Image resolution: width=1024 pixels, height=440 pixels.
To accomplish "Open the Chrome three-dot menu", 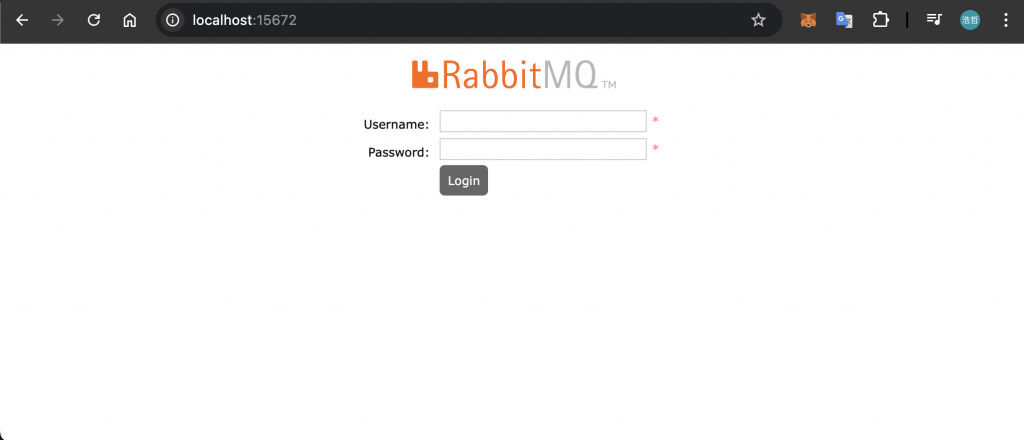I will point(1006,20).
